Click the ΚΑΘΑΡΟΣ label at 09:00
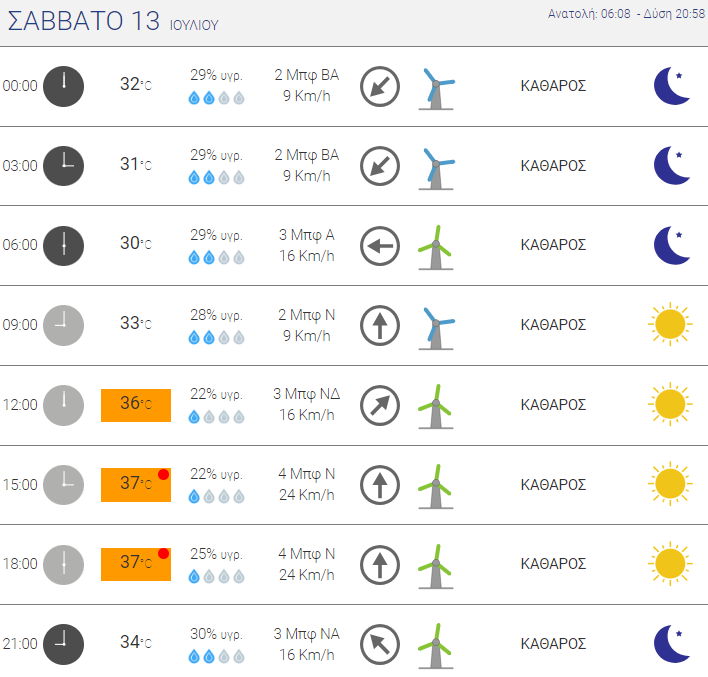This screenshot has width=708, height=677. point(553,325)
